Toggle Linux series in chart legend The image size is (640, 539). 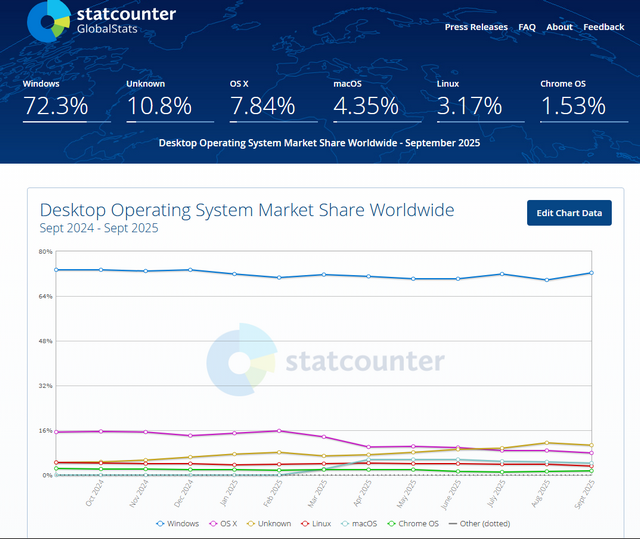pyautogui.click(x=316, y=523)
